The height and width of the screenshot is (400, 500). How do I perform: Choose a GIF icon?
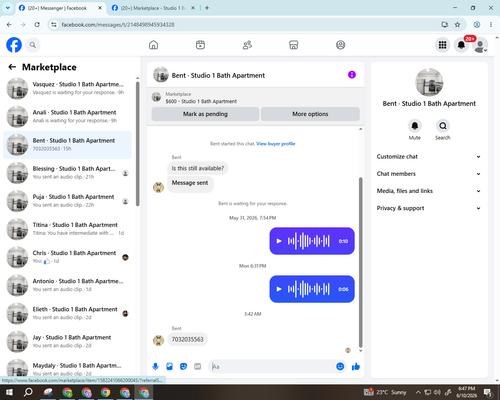click(198, 366)
